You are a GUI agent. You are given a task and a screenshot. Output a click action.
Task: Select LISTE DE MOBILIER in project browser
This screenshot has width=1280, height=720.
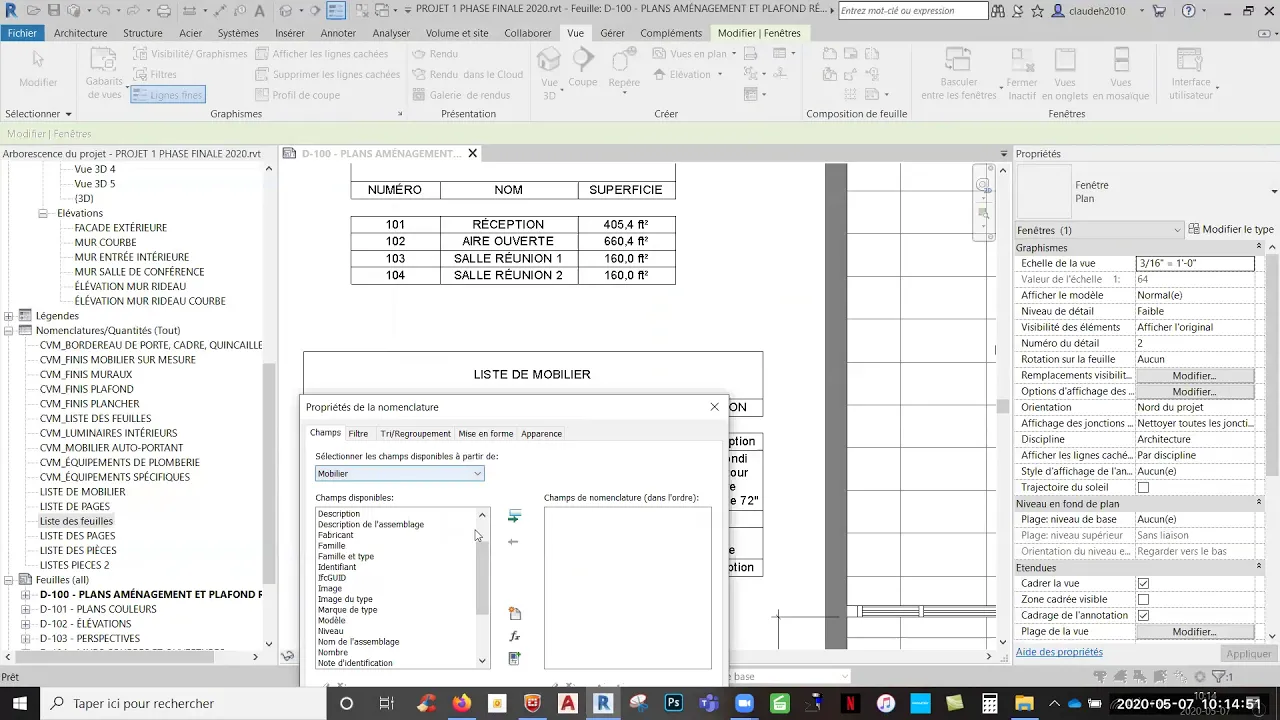[x=82, y=492]
